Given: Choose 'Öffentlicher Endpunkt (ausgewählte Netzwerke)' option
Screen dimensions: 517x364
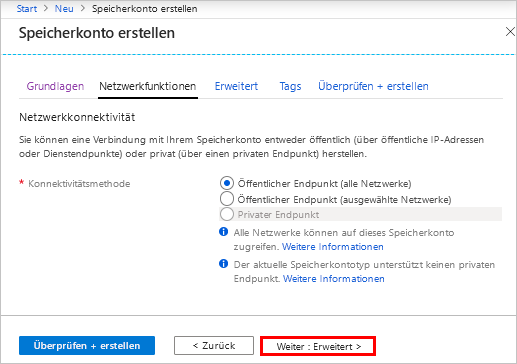Looking at the screenshot, I should tap(227, 199).
